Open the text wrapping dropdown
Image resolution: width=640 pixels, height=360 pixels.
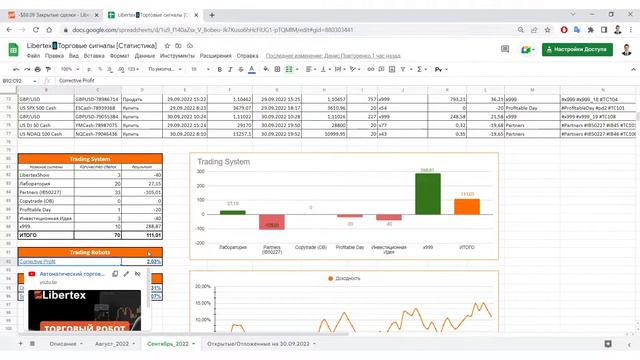(x=340, y=69)
